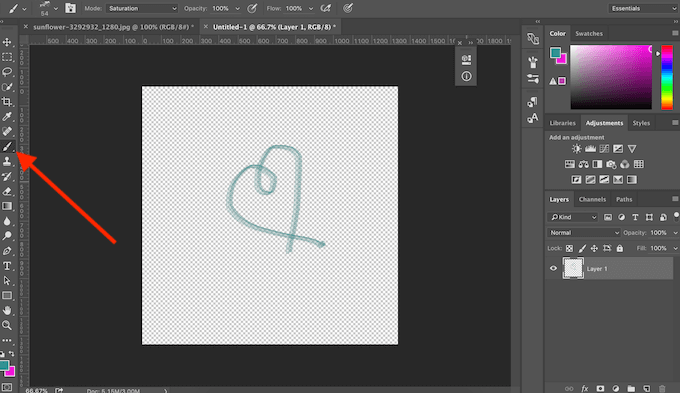The width and height of the screenshot is (680, 393).
Task: Open the Essentials workspace dropdown
Action: coord(643,8)
